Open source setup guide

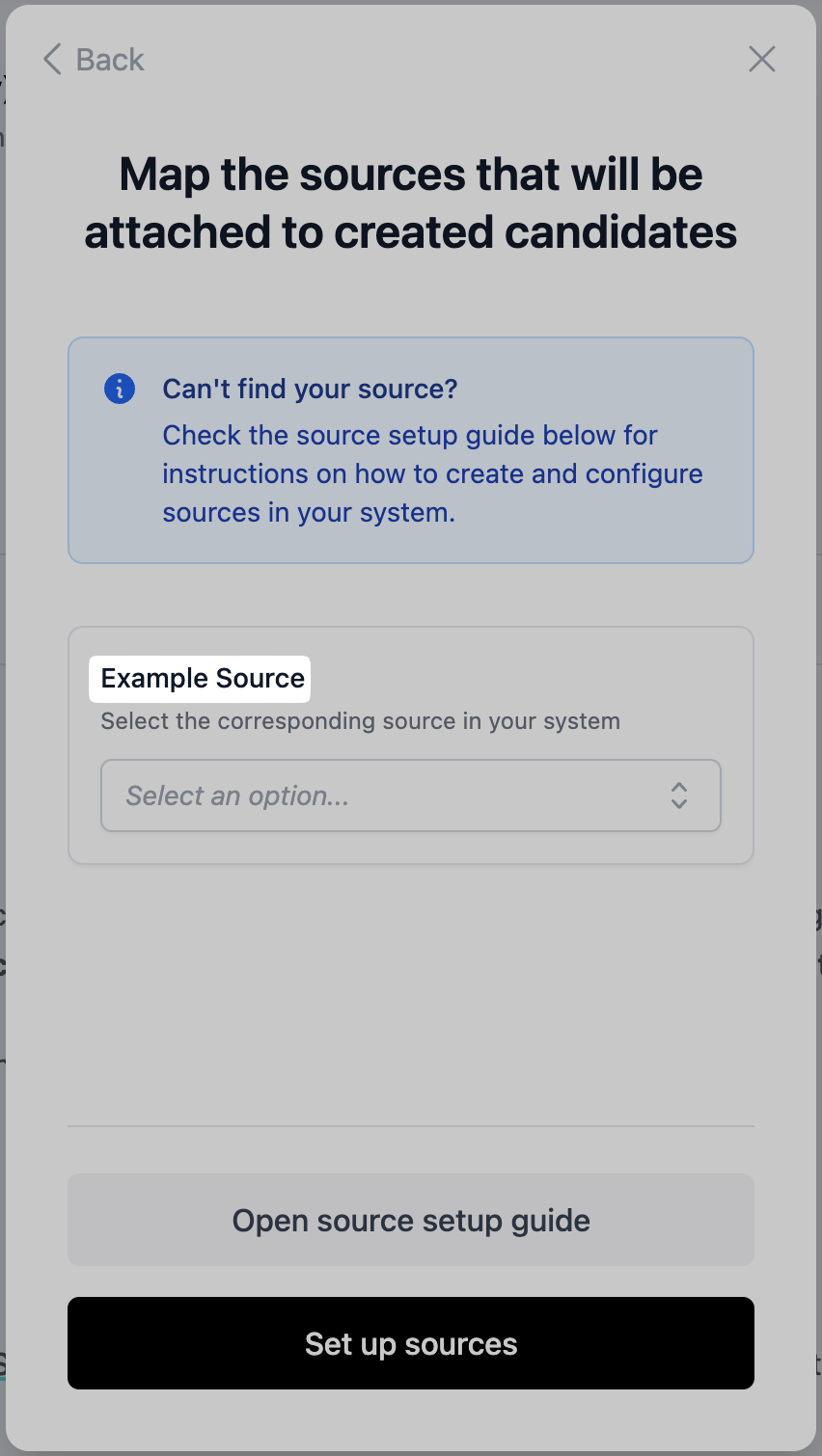click(x=411, y=1220)
